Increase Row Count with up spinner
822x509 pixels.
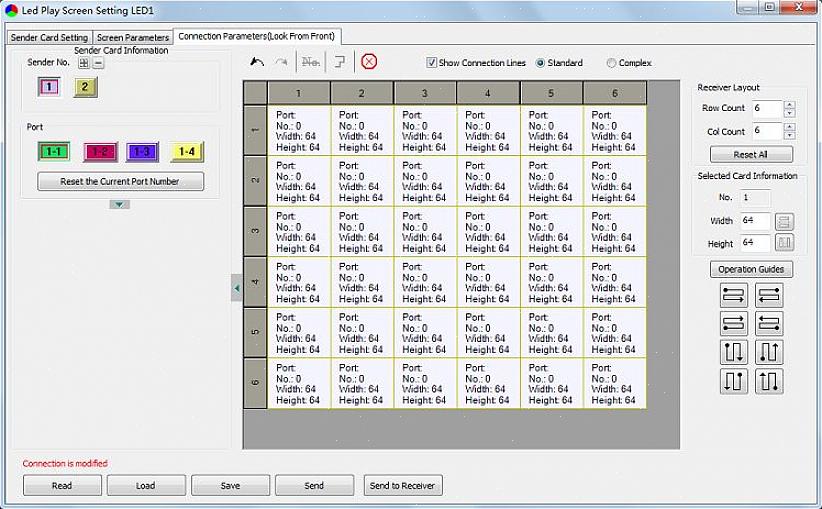pos(789,105)
